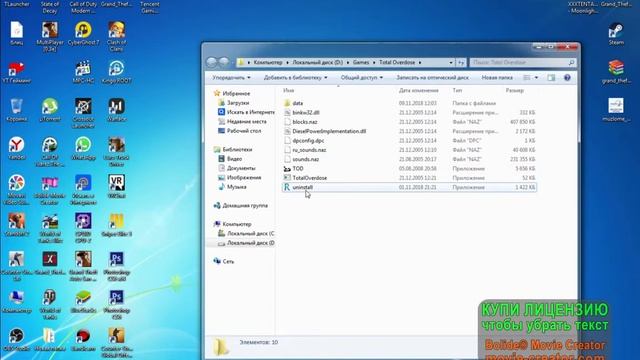Select the KingoROOT desktop icon
The height and width of the screenshot is (360, 640).
pos(116,71)
